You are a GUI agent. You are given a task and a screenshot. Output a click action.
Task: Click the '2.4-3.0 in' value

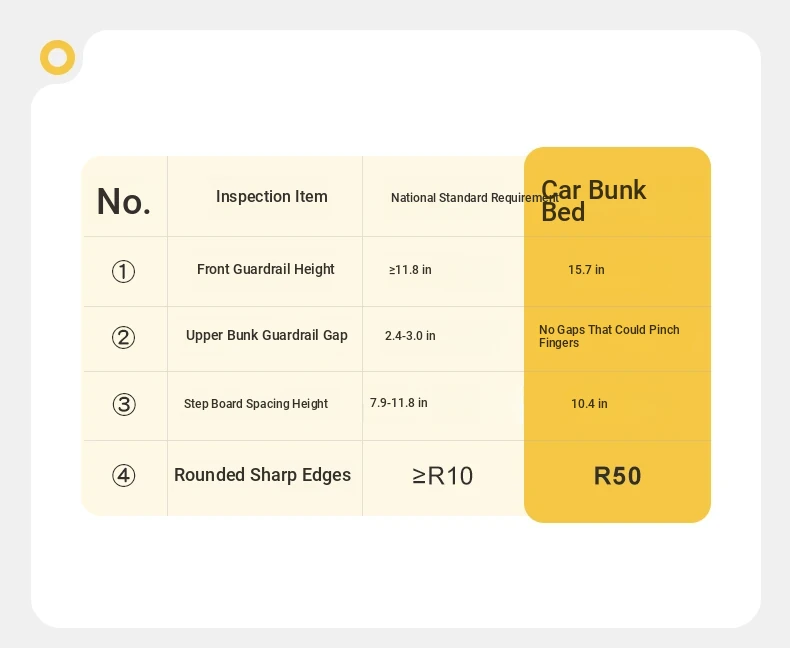[x=410, y=336]
